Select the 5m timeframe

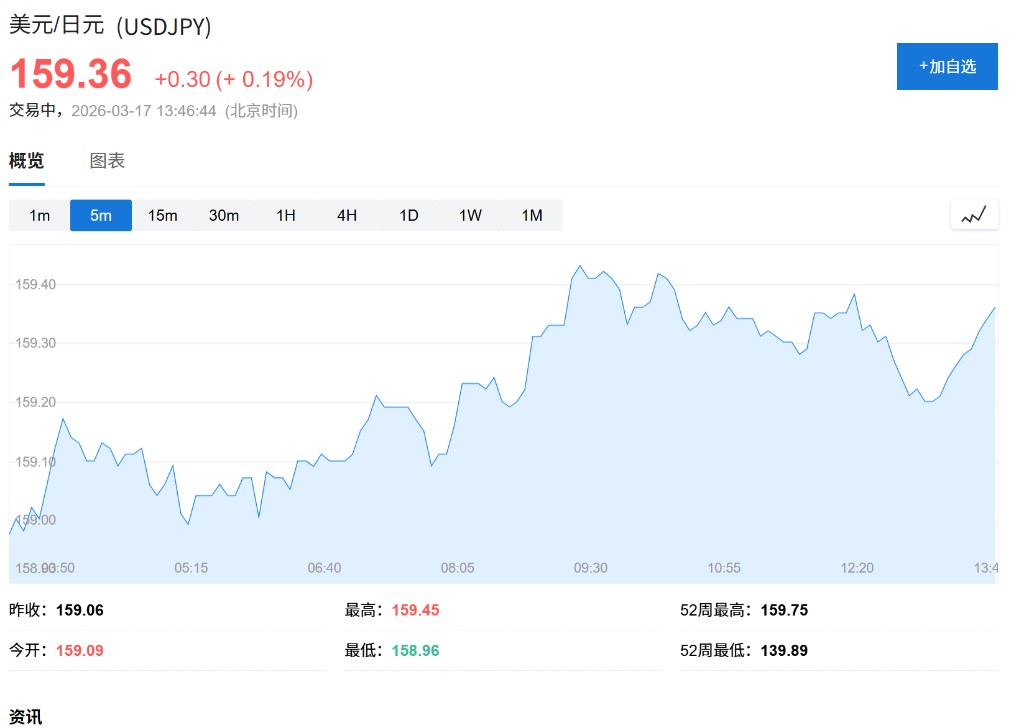pyautogui.click(x=101, y=215)
